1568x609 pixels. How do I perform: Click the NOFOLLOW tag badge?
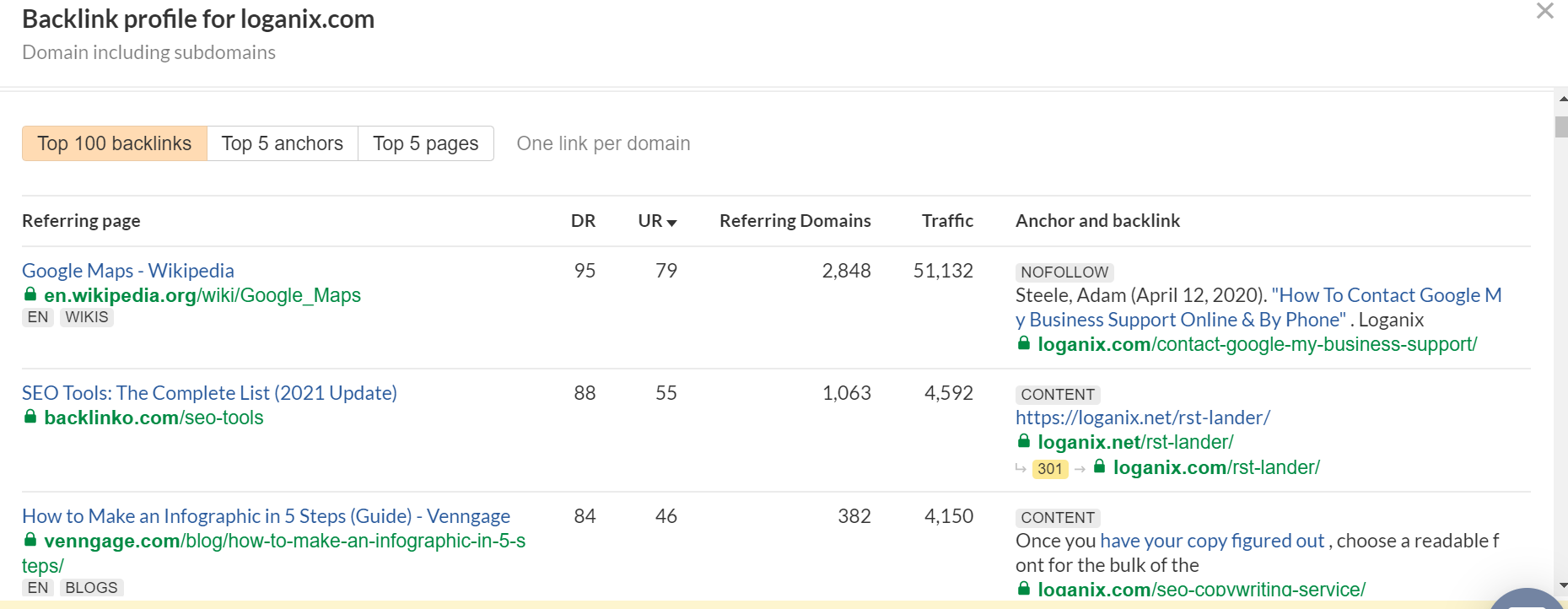pyautogui.click(x=1064, y=272)
